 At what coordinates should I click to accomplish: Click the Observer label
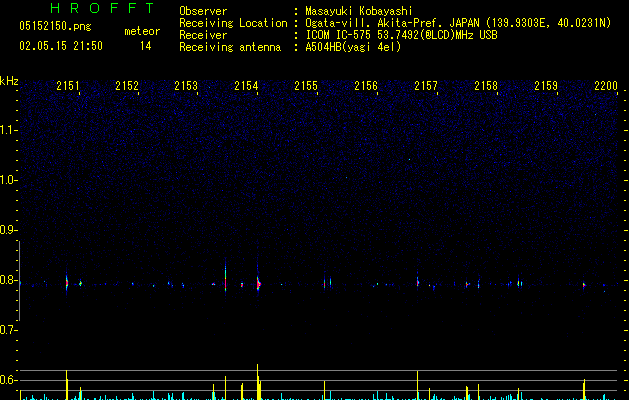point(203,11)
